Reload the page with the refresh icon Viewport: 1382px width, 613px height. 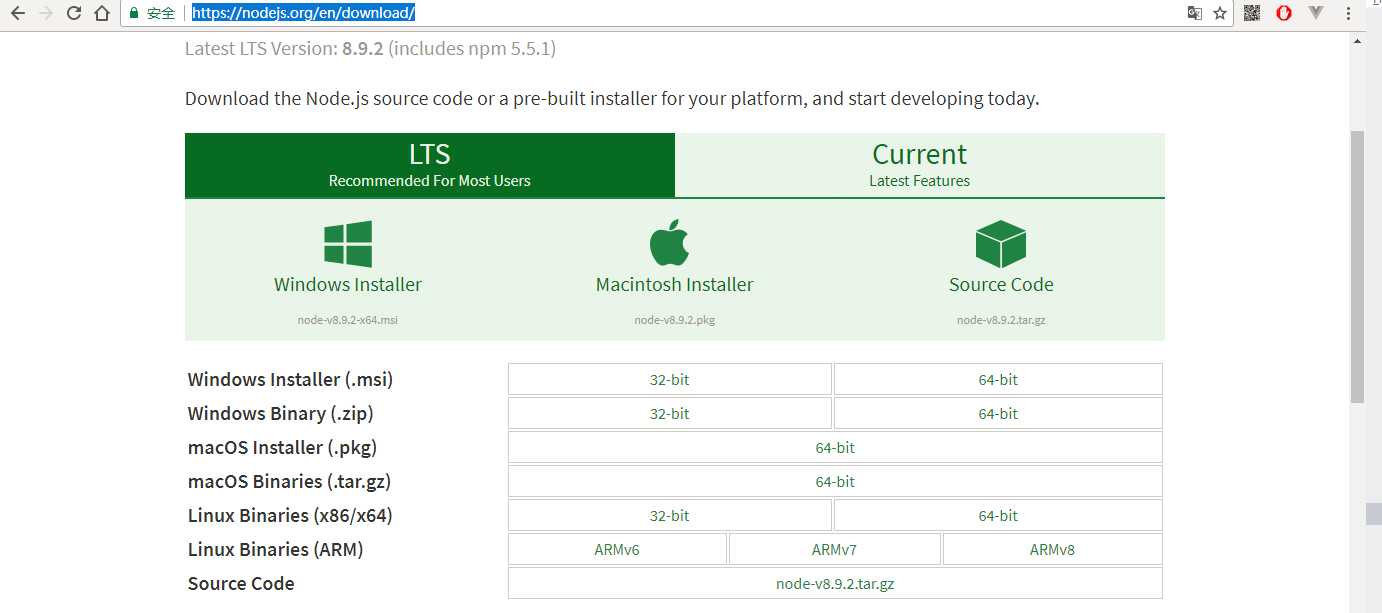[73, 13]
